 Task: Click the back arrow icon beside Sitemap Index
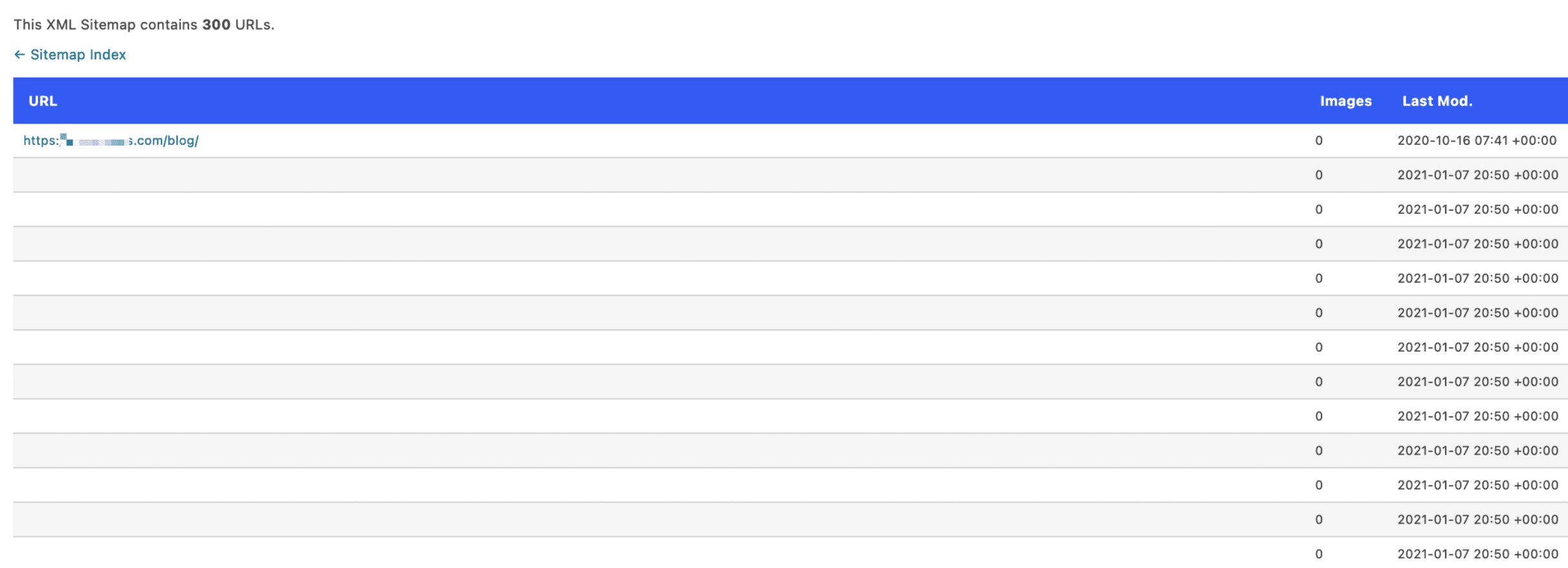coord(19,55)
